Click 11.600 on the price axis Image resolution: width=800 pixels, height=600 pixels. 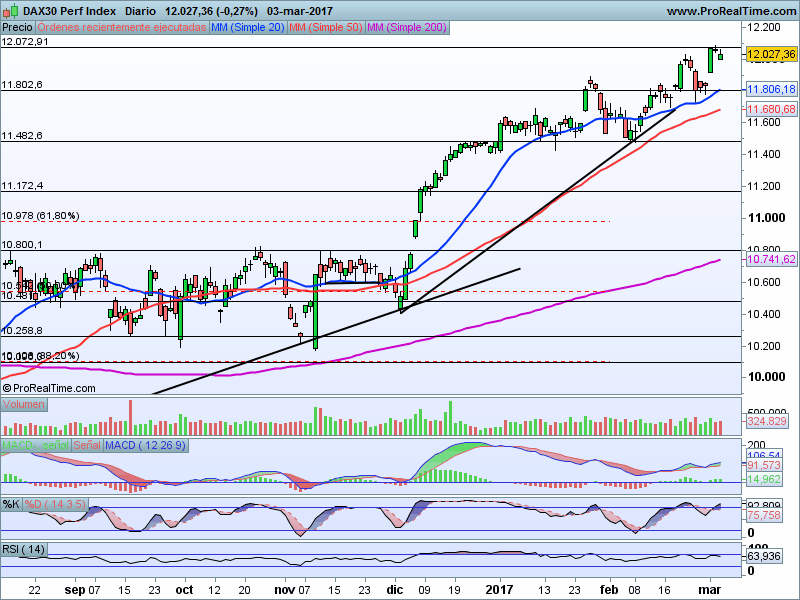click(763, 122)
